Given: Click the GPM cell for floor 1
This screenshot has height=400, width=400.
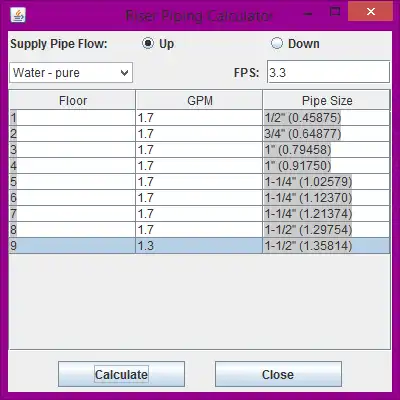Looking at the screenshot, I should (x=199, y=118).
